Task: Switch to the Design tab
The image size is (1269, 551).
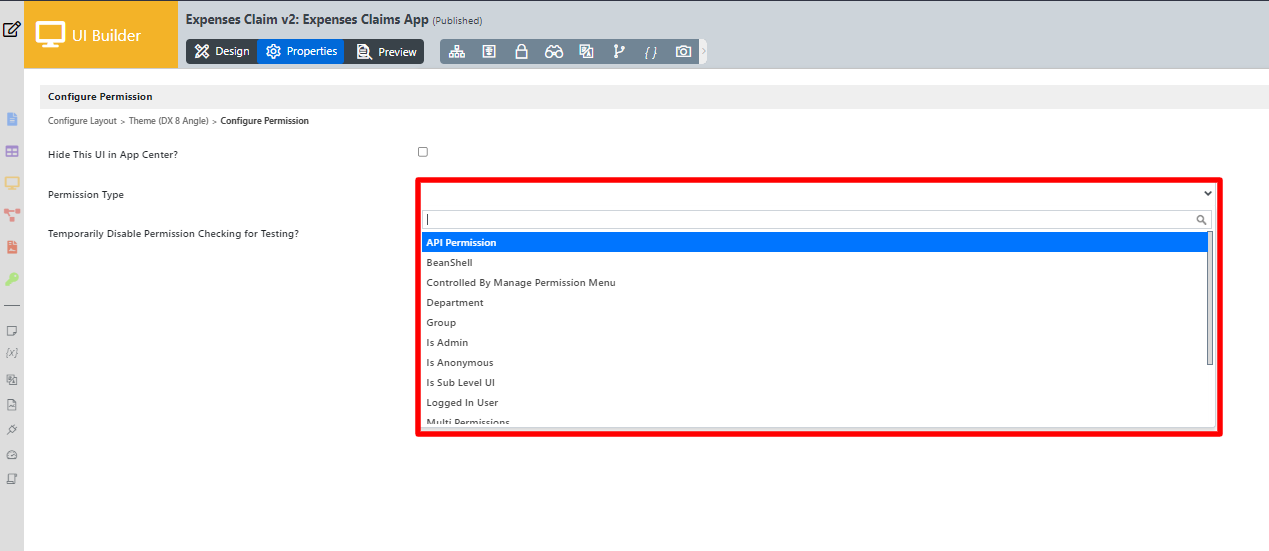Action: point(222,52)
